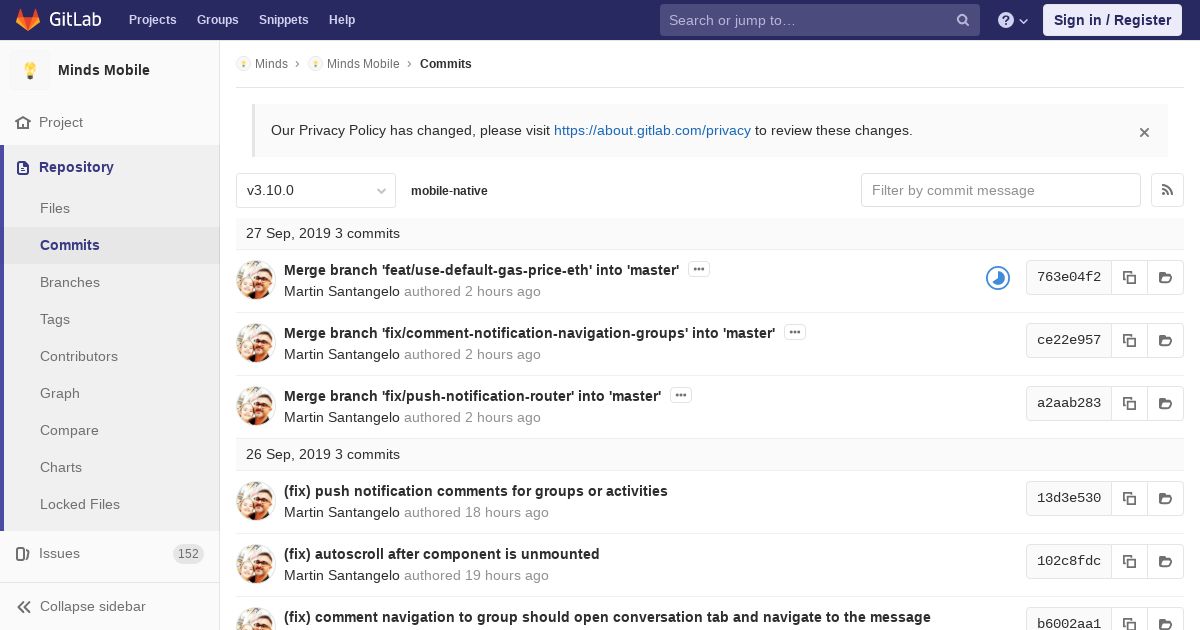The image size is (1200, 630).
Task: Open the Groups menu in navbar
Action: [x=217, y=20]
